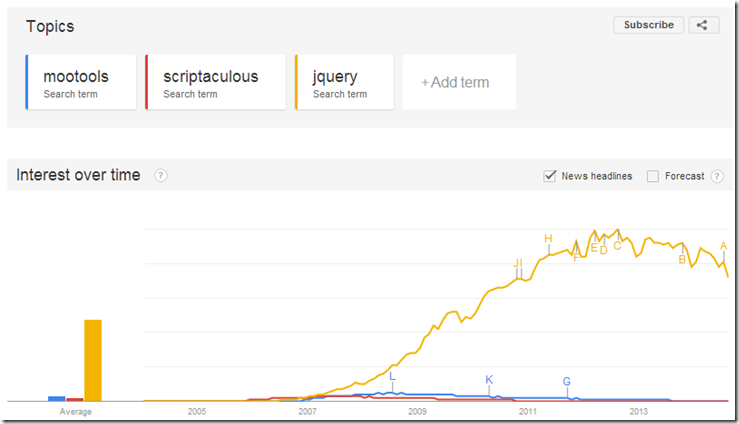Viewport: 739px width, 424px height.
Task: Click the blue mootools average bar
Action: pos(57,399)
